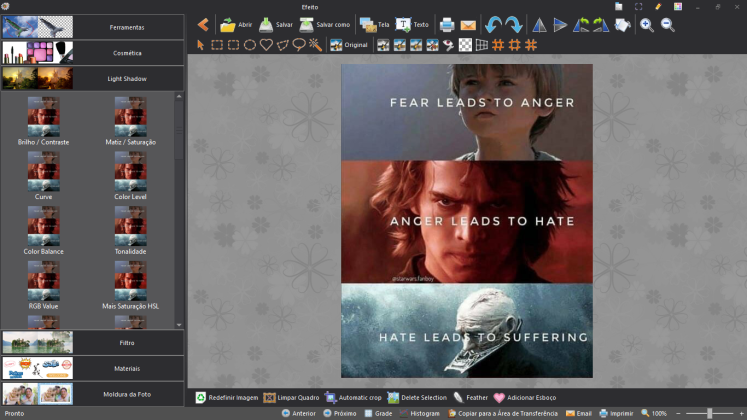The height and width of the screenshot is (420, 747).
Task: Choose the Matiz / Saturação effect
Action: 131,121
